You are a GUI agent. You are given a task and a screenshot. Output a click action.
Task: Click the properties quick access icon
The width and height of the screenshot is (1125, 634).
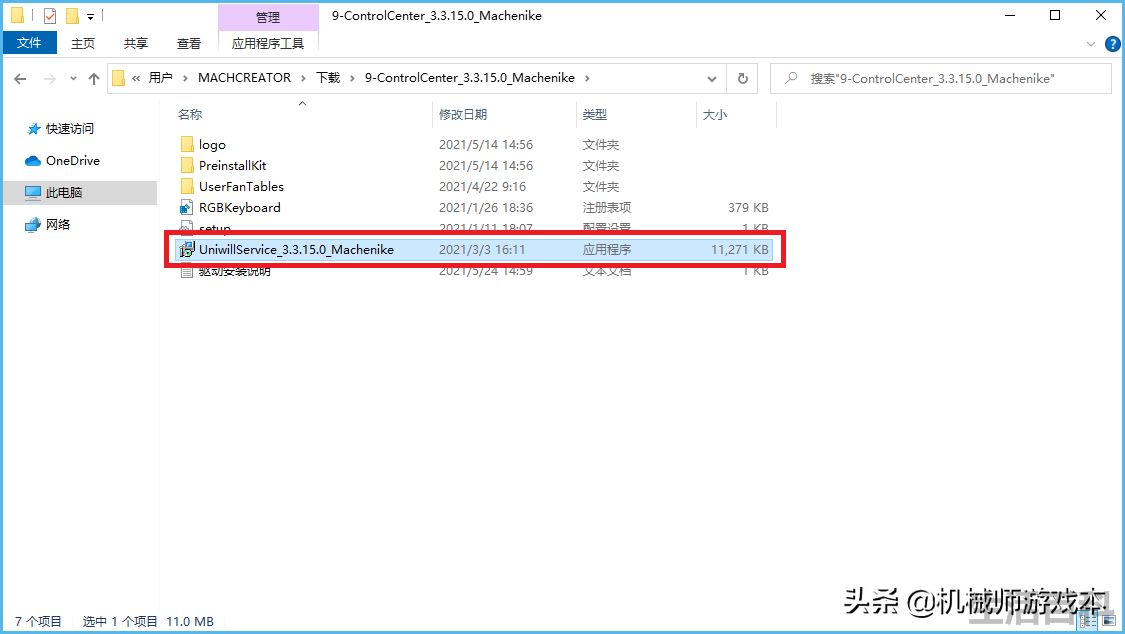[x=50, y=15]
